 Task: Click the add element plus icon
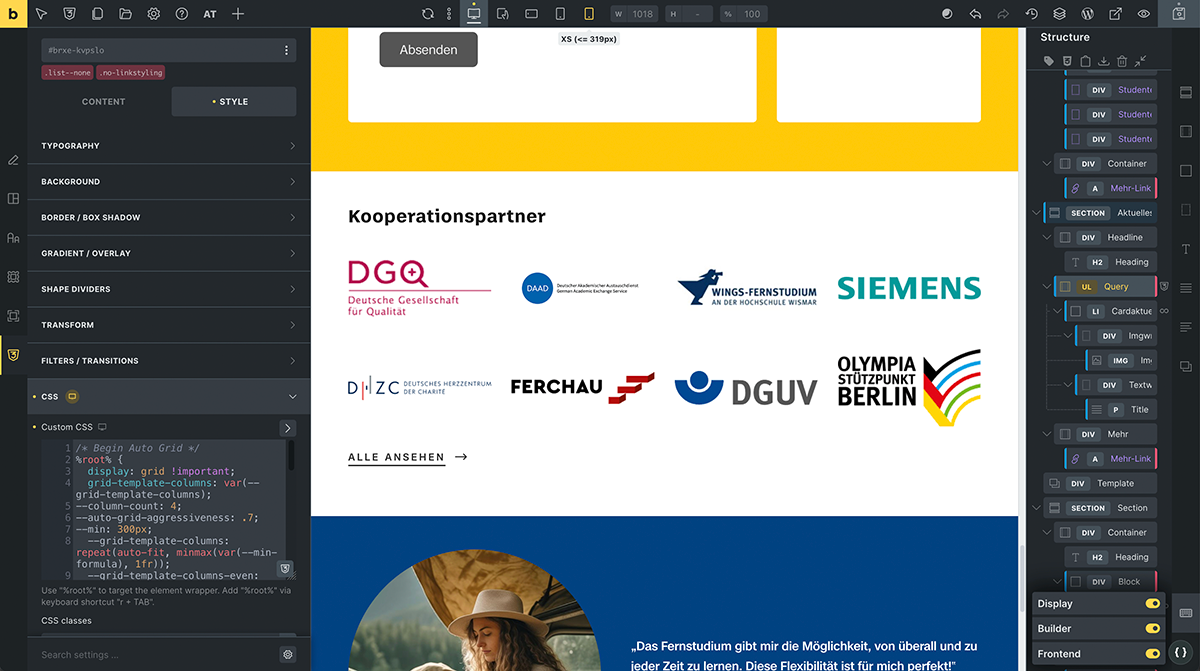pyautogui.click(x=238, y=14)
